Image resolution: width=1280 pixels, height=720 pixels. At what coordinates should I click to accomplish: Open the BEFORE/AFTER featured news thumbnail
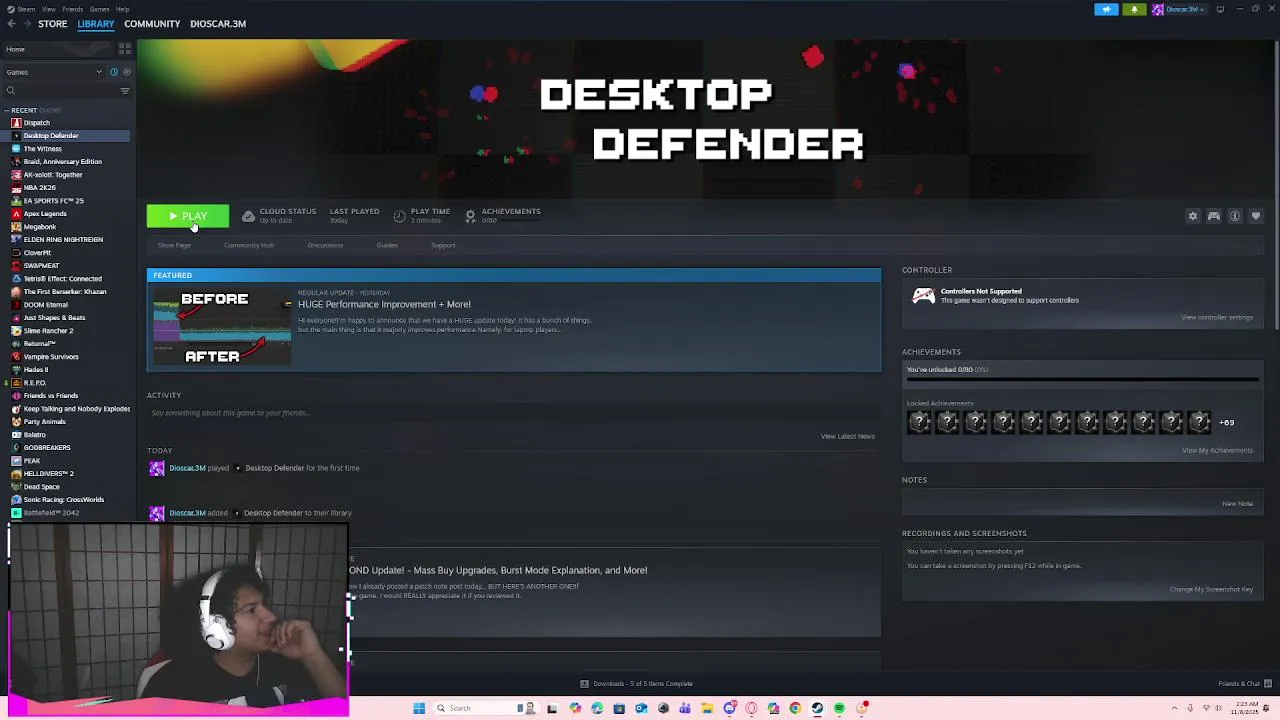[x=220, y=327]
